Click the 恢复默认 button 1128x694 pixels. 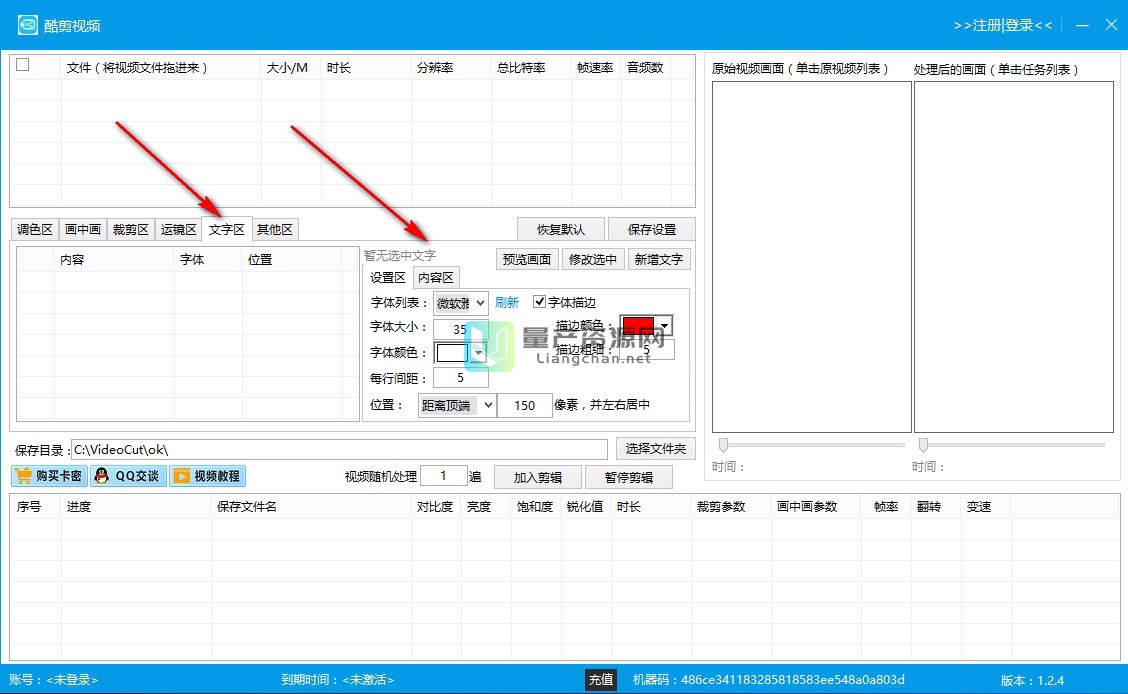tap(561, 229)
